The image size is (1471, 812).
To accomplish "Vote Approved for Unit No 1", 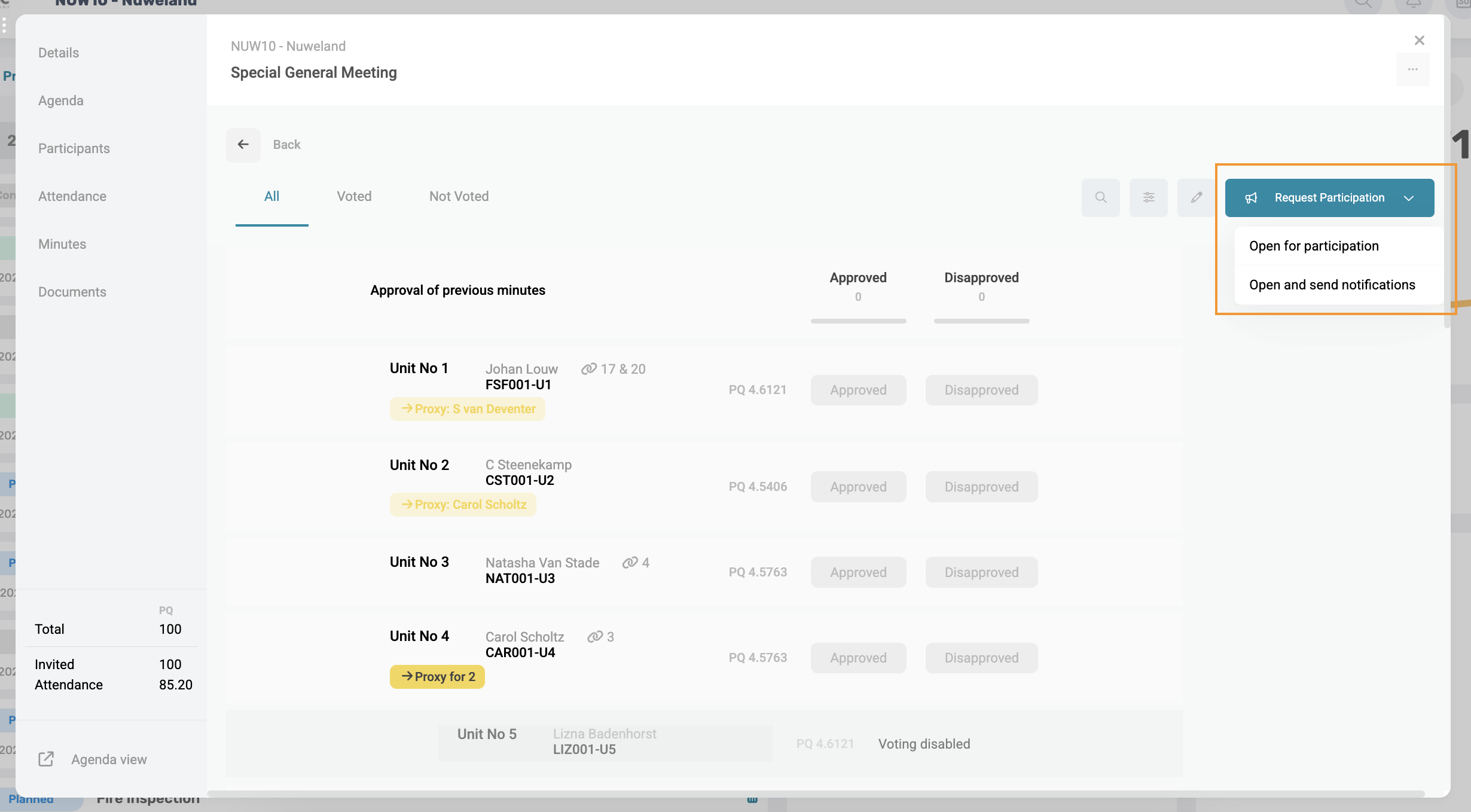I will point(858,390).
